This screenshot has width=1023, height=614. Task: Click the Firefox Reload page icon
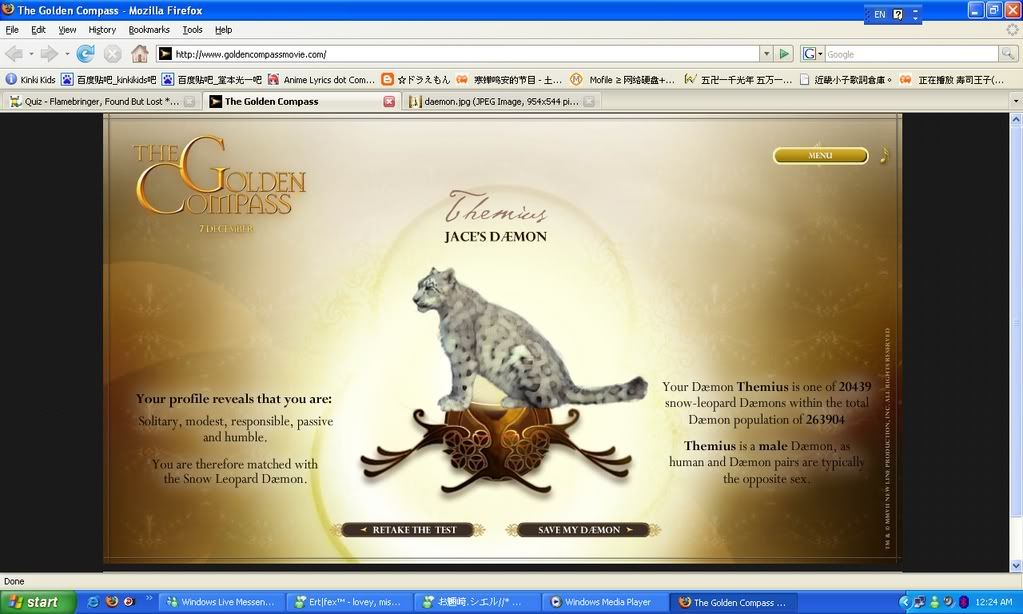pyautogui.click(x=86, y=54)
